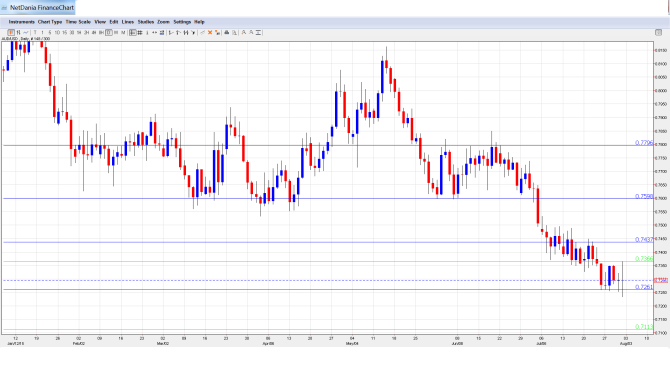Switch to 4H time scale
Image resolution: width=670 pixels, height=377 pixels.
coord(94,32)
